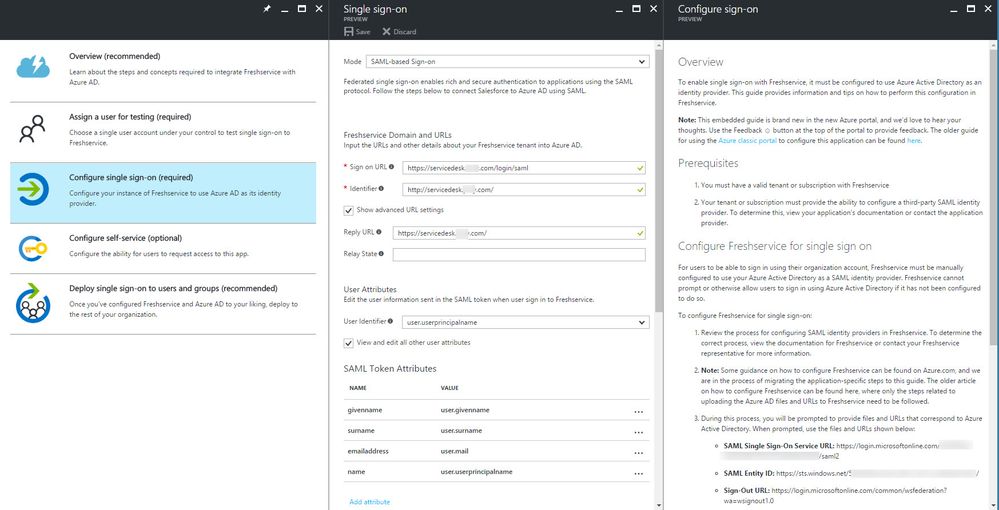Image resolution: width=999 pixels, height=510 pixels.
Task: Open ellipsis menu for name attribute
Action: [638, 474]
